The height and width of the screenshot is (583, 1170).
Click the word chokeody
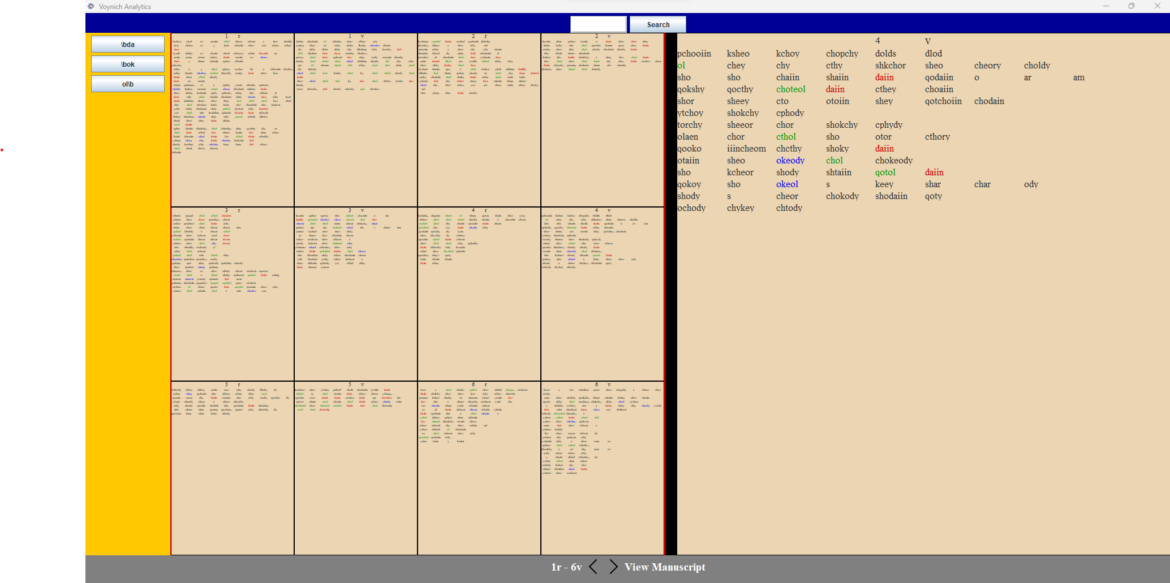pos(894,160)
